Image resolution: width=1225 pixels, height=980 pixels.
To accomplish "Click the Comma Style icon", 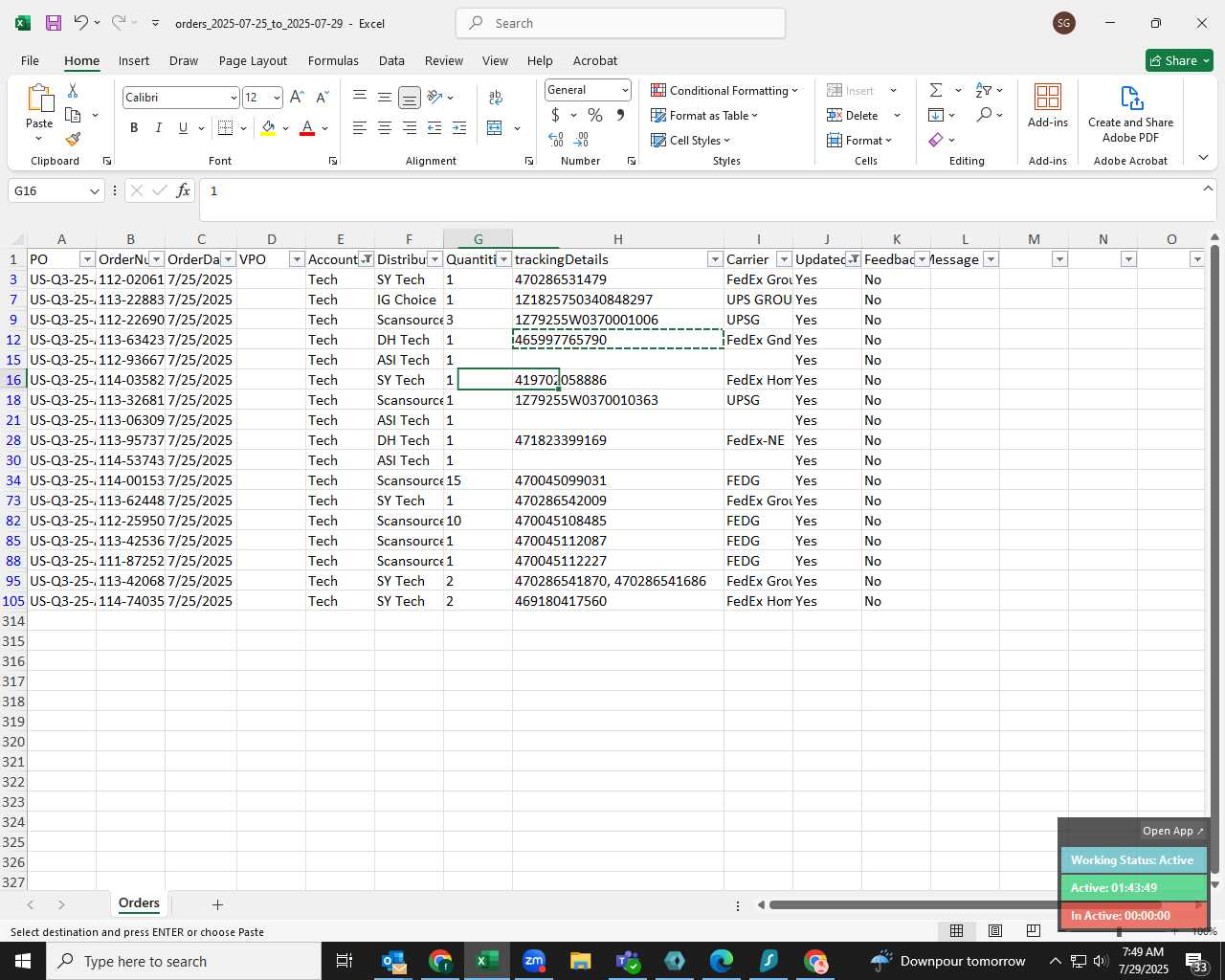I will coord(620,115).
